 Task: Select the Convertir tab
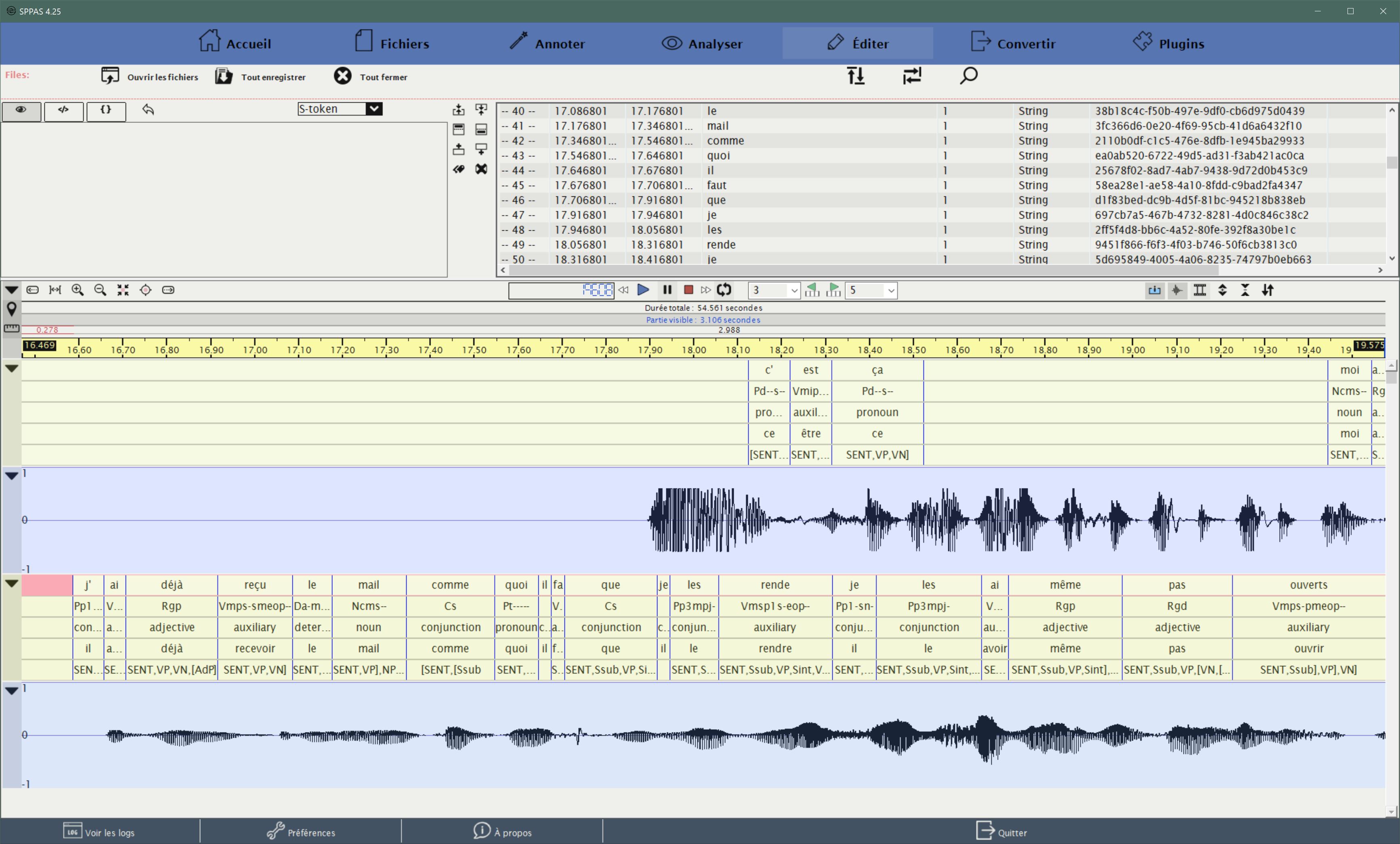(1012, 43)
